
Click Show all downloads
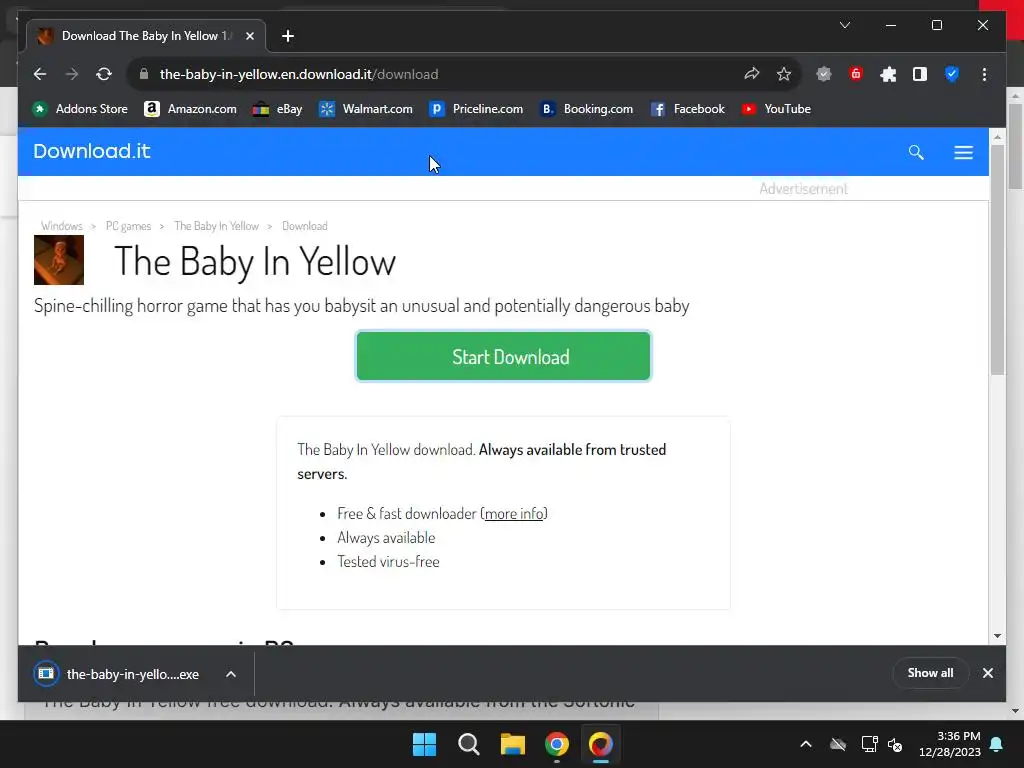930,673
